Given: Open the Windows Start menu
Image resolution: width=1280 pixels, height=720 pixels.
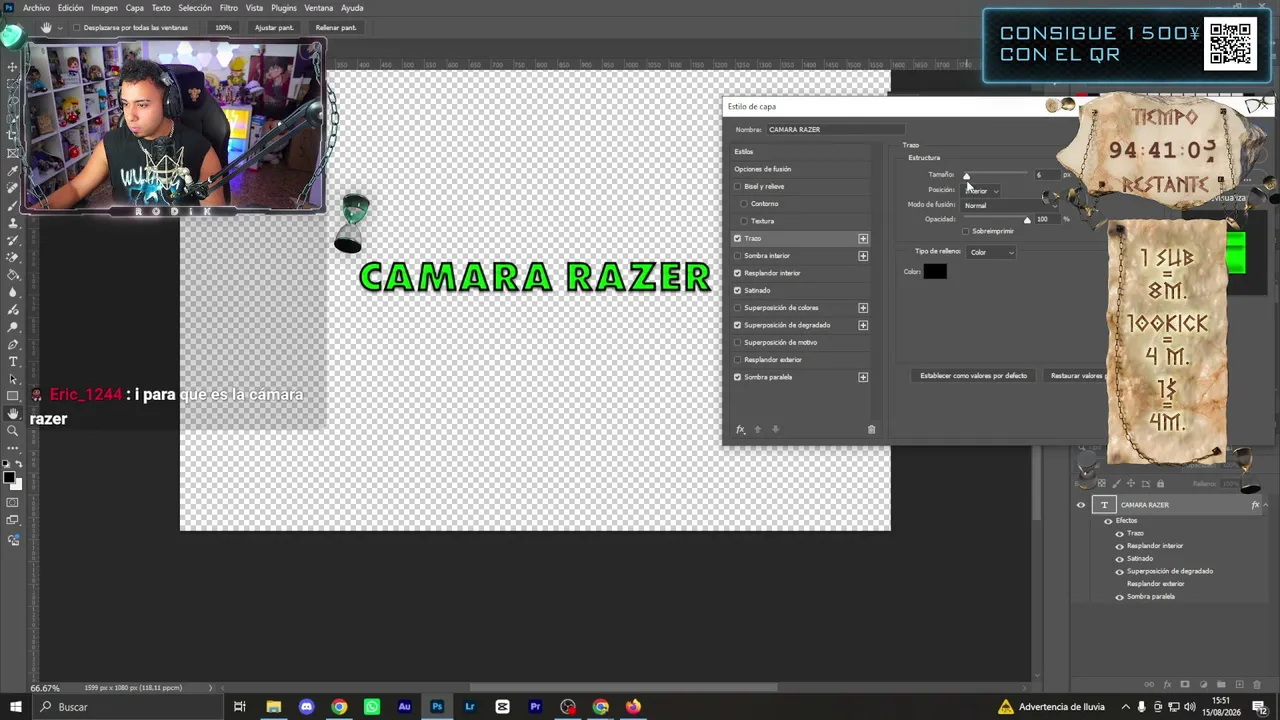Looking at the screenshot, I should (x=15, y=707).
